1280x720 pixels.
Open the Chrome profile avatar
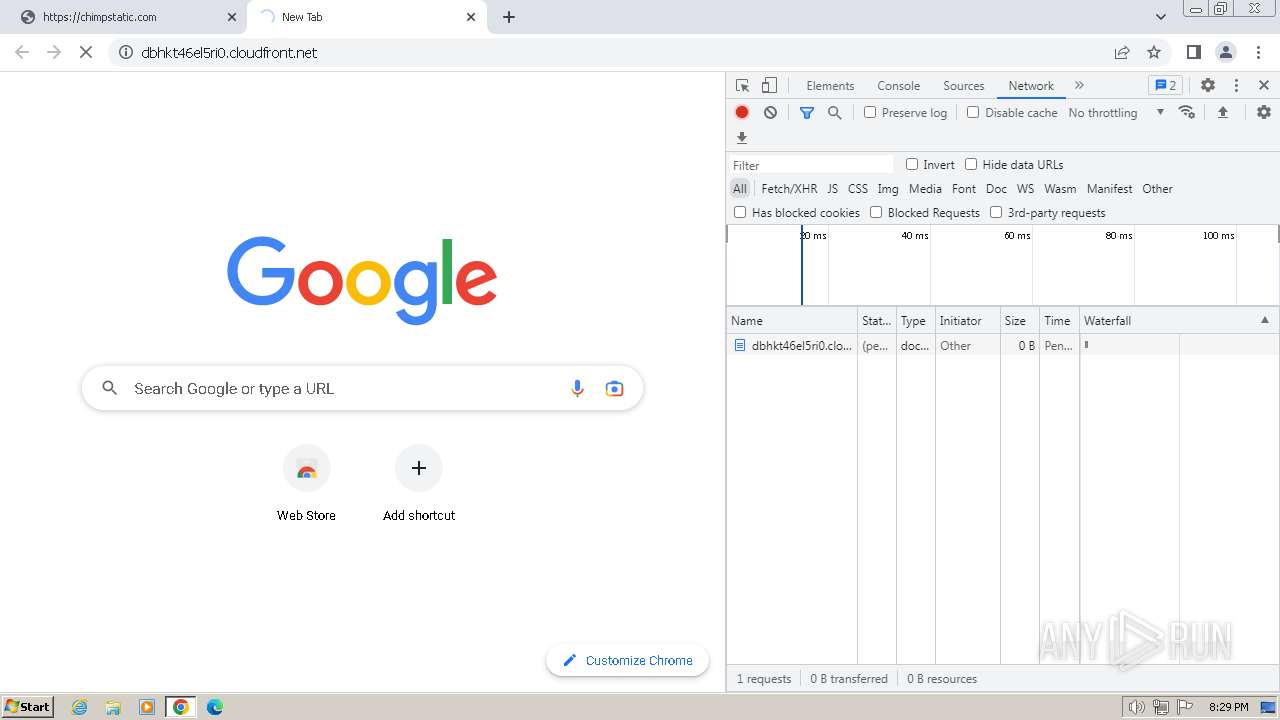pyautogui.click(x=1226, y=52)
